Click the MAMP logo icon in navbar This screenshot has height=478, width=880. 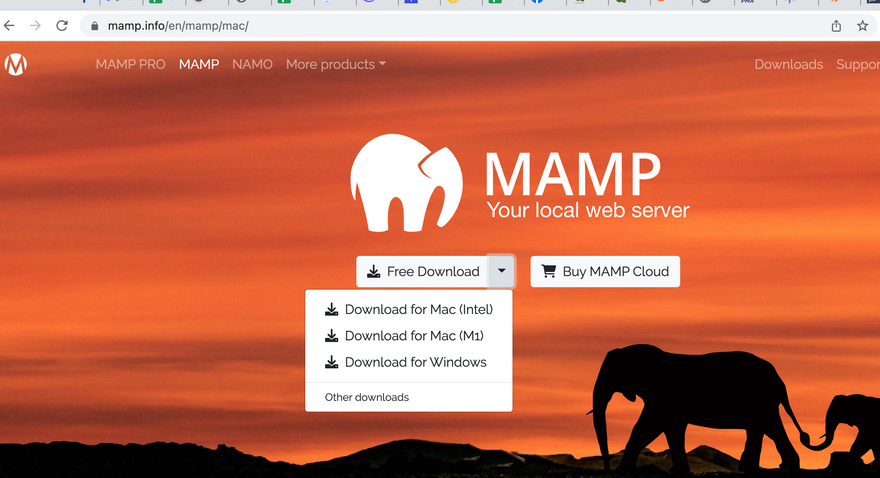[15, 65]
